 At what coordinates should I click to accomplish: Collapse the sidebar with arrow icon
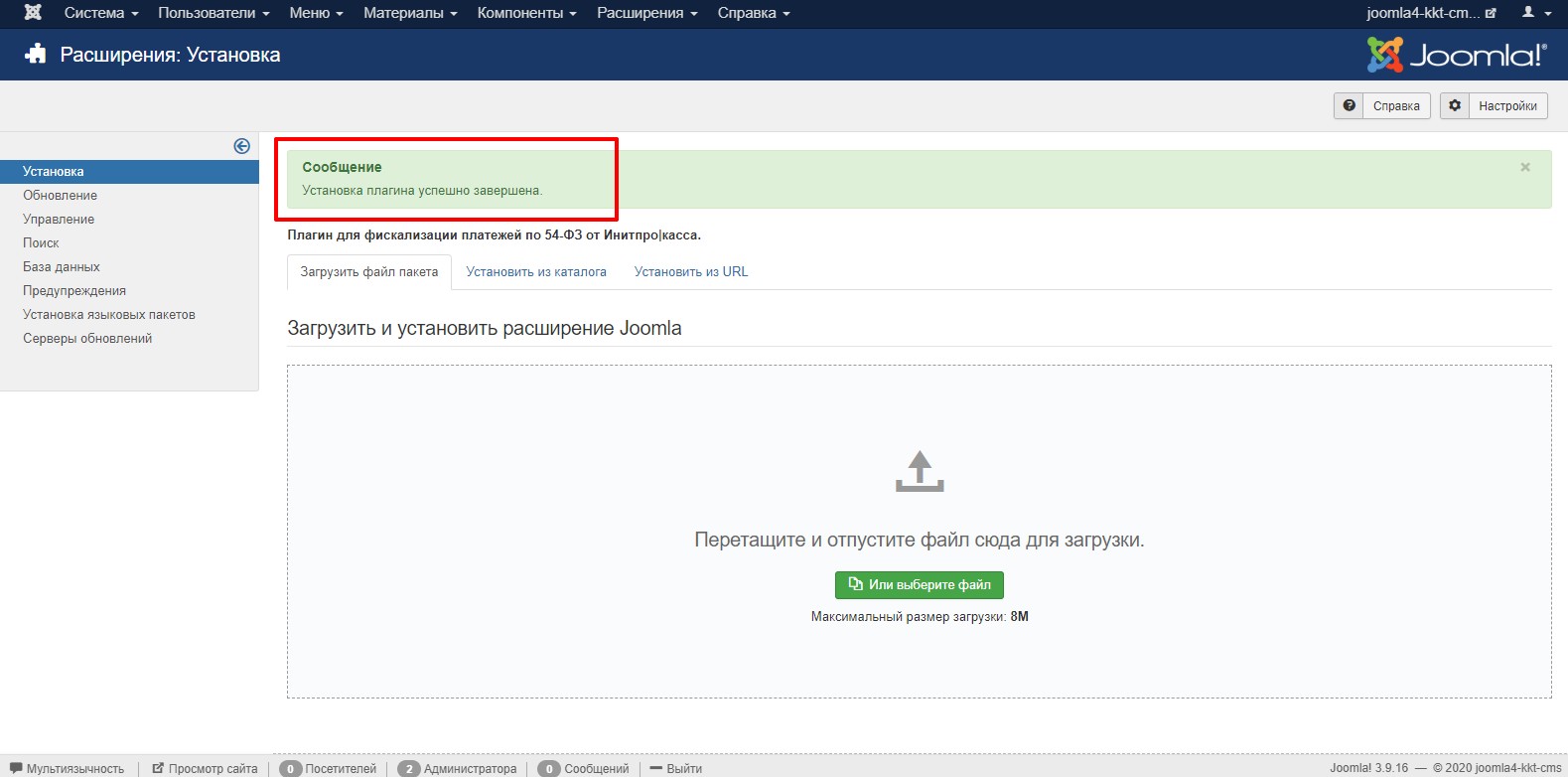241,146
